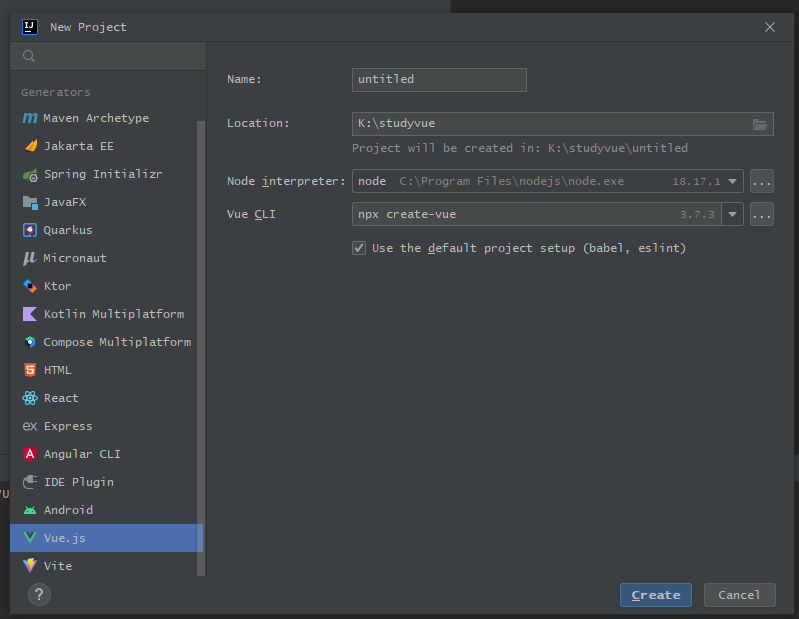
Task: Click the Angular CLI shield icon
Action: click(x=30, y=454)
